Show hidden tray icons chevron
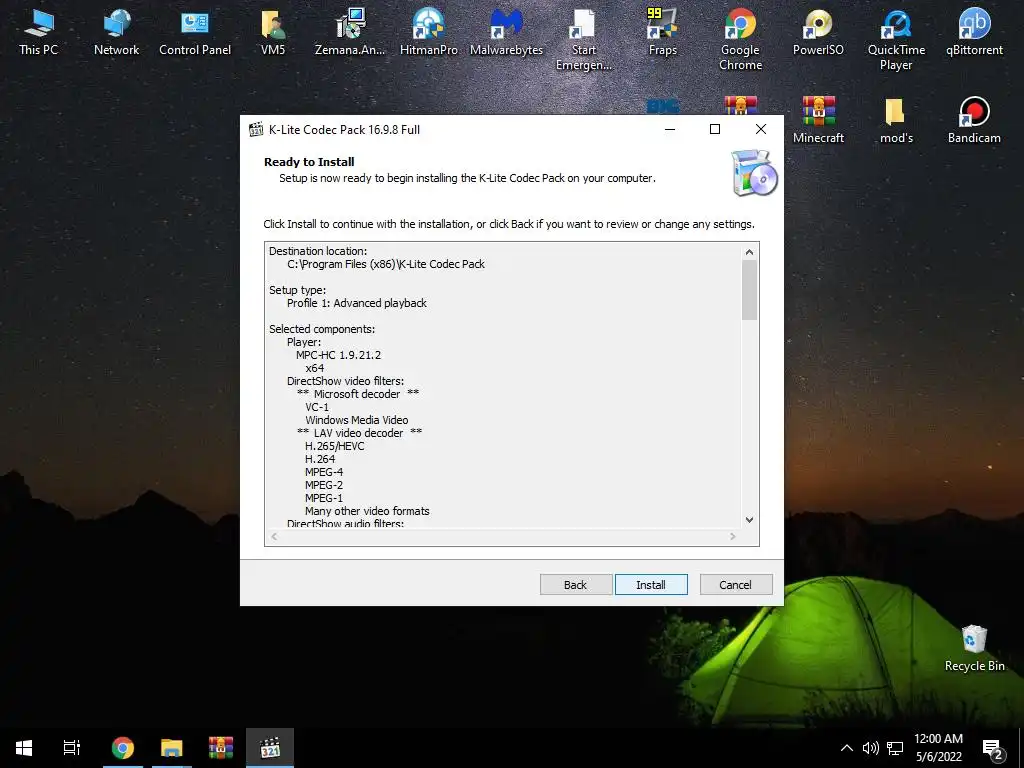The height and width of the screenshot is (768, 1024). [x=846, y=748]
